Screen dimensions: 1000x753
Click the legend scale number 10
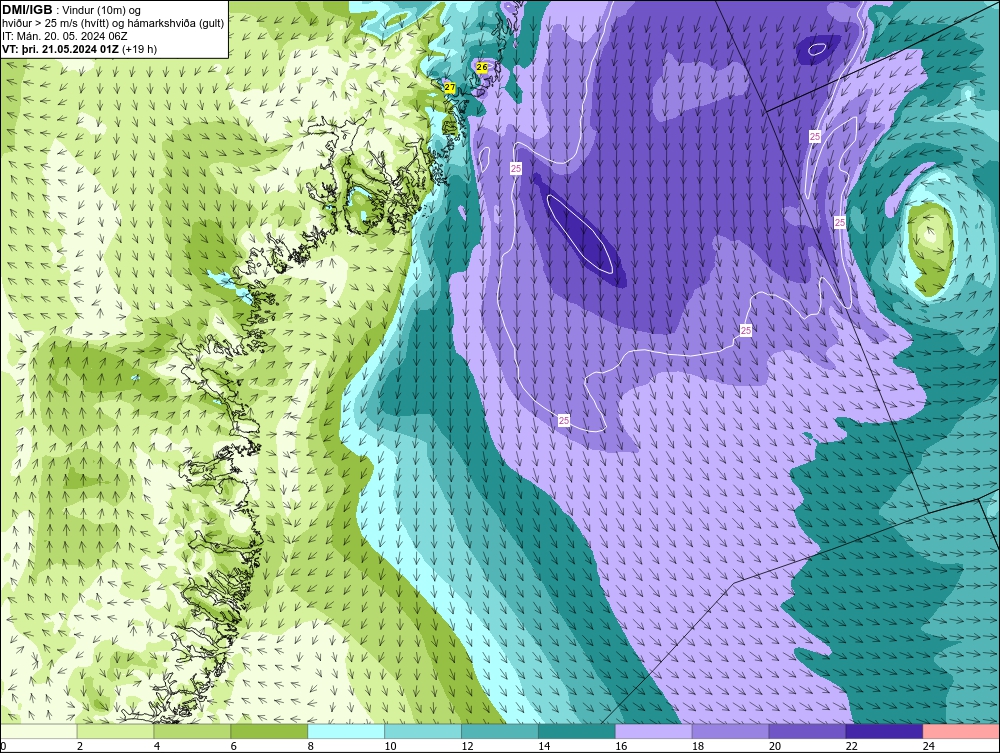(390, 746)
